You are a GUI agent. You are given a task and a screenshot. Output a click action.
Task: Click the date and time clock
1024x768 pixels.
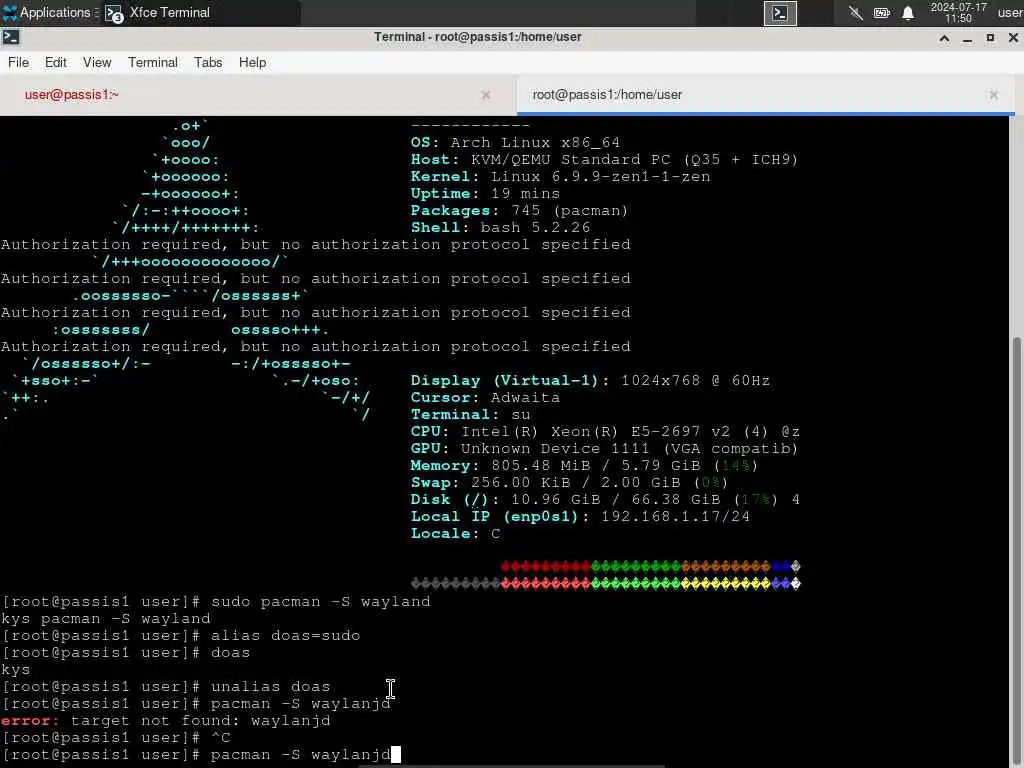coord(958,13)
